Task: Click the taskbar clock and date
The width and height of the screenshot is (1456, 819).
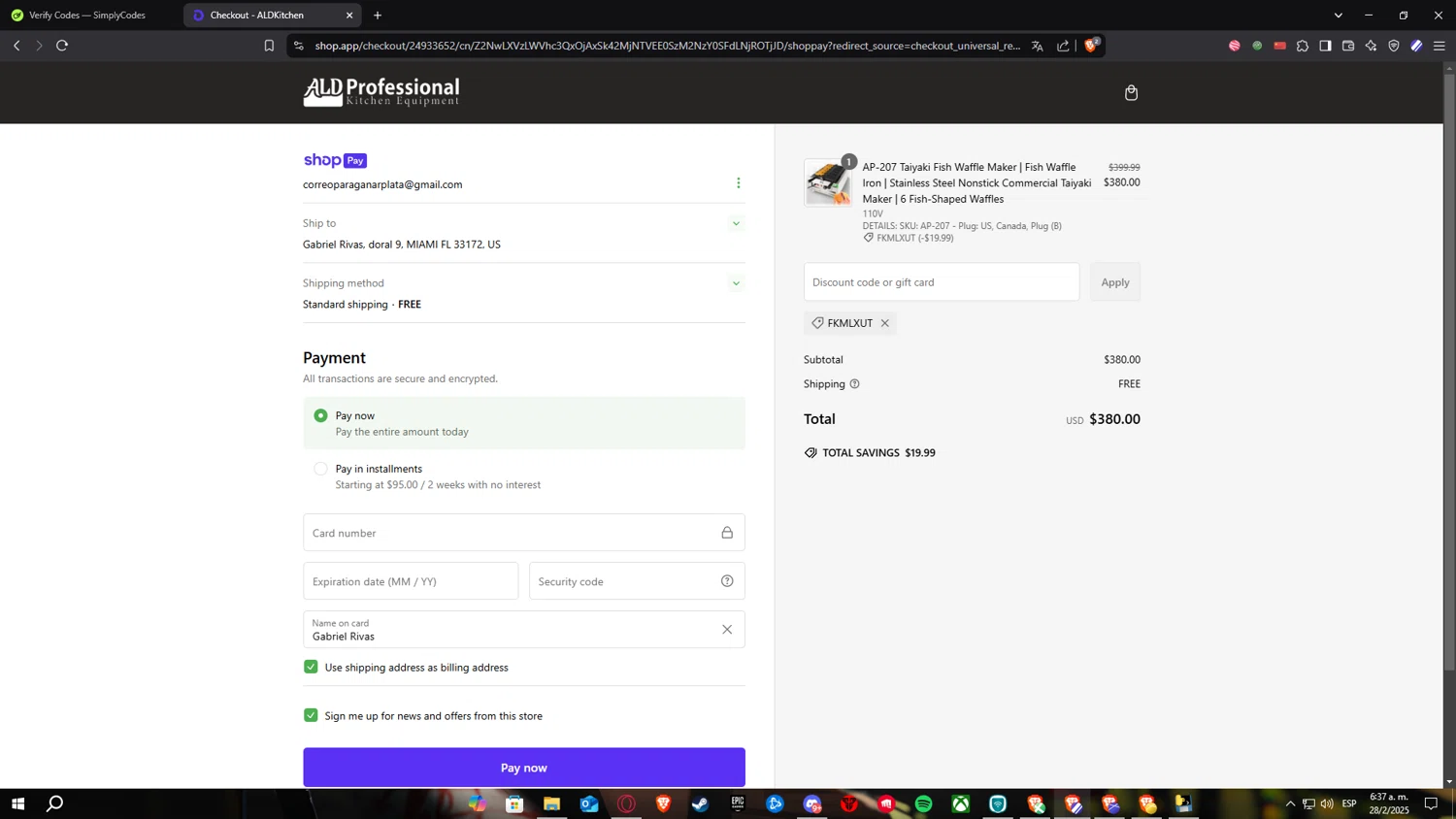Action: (x=1389, y=803)
